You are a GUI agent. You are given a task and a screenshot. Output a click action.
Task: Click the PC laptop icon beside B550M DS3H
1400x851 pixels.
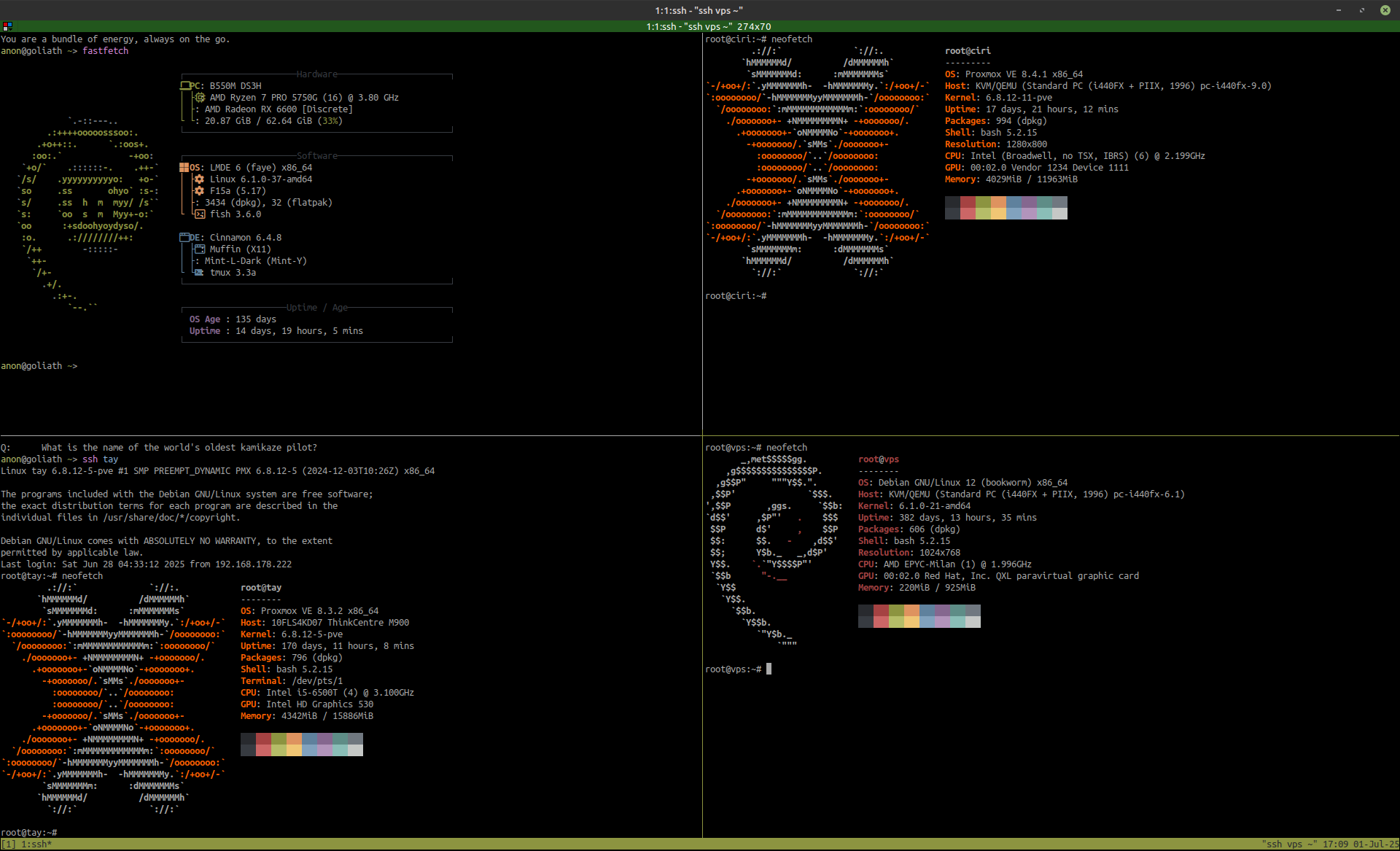click(x=185, y=86)
